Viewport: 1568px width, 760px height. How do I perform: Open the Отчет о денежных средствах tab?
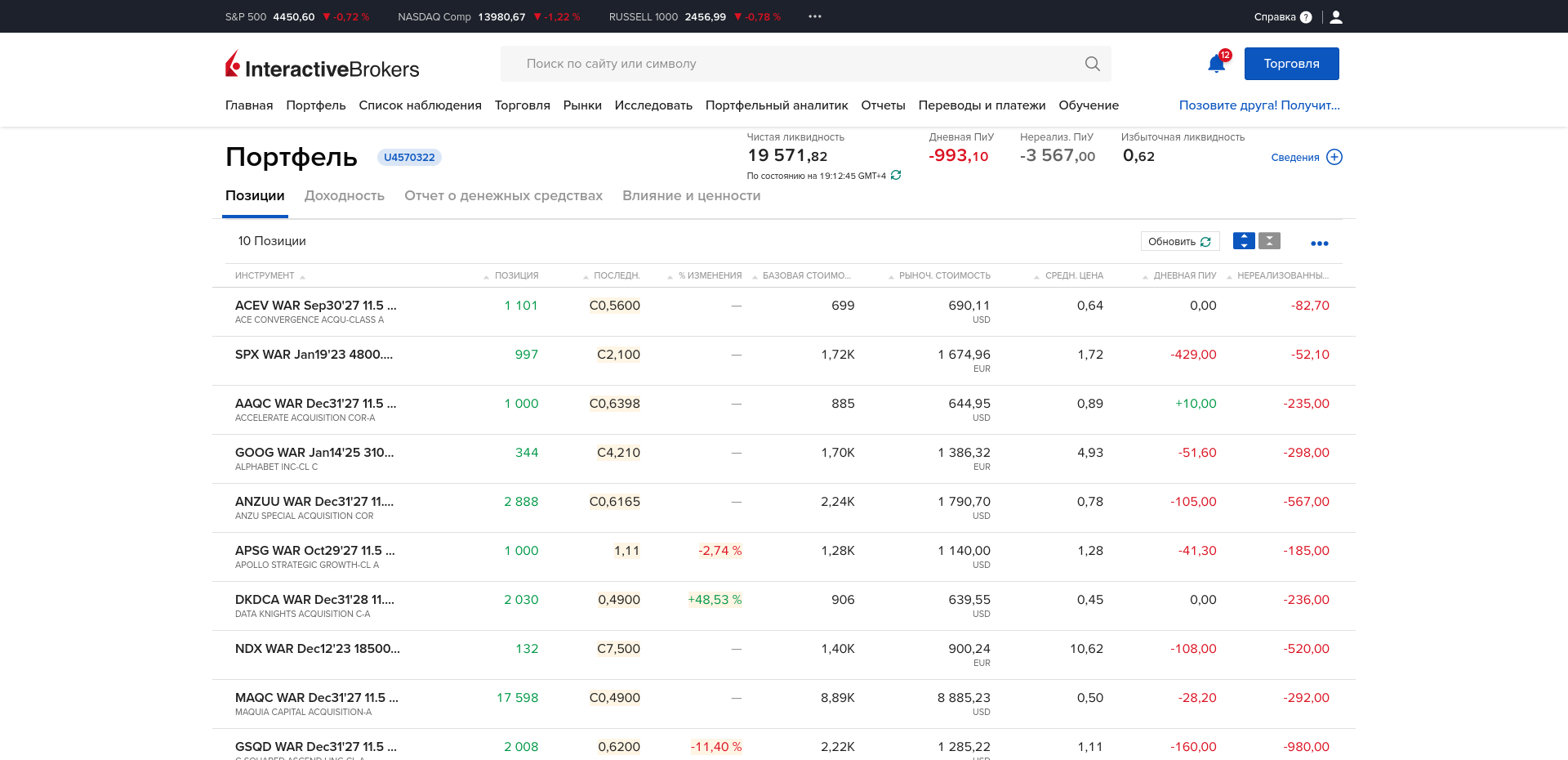[x=503, y=196]
